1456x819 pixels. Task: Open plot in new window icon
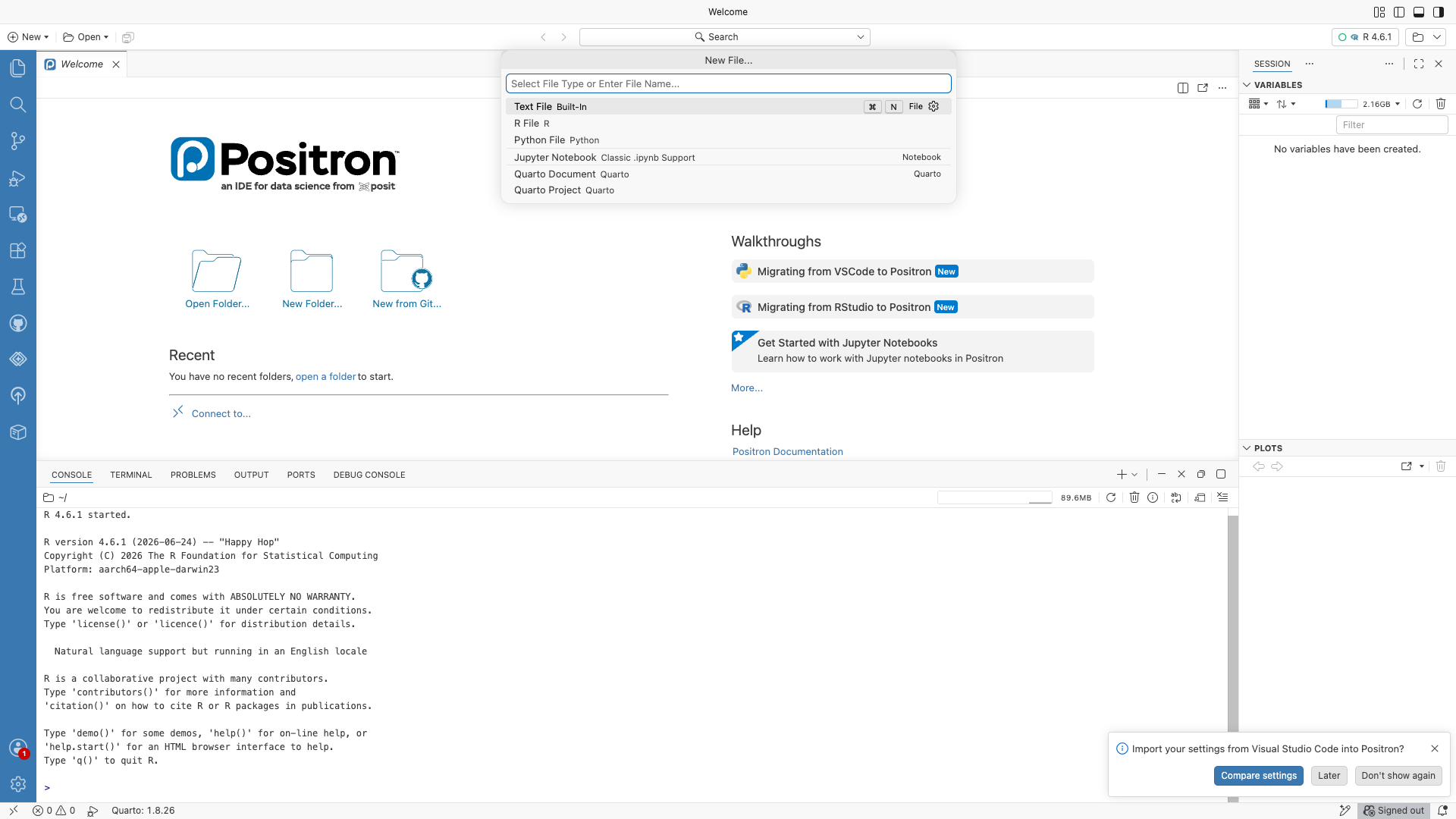click(1407, 466)
